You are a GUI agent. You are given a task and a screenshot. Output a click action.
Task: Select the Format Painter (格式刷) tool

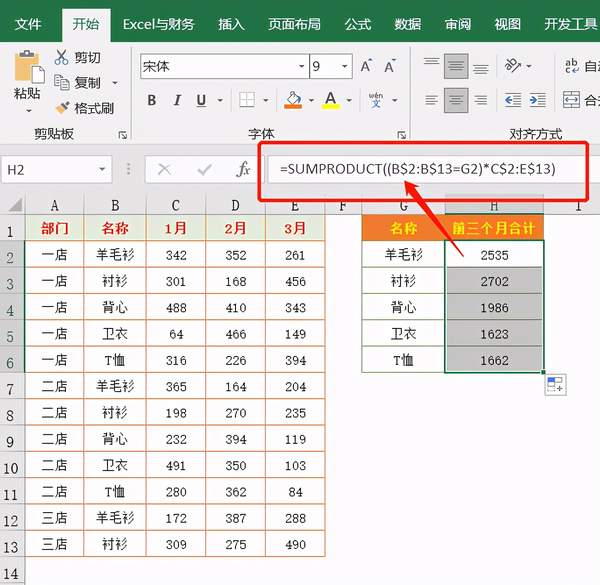point(85,108)
